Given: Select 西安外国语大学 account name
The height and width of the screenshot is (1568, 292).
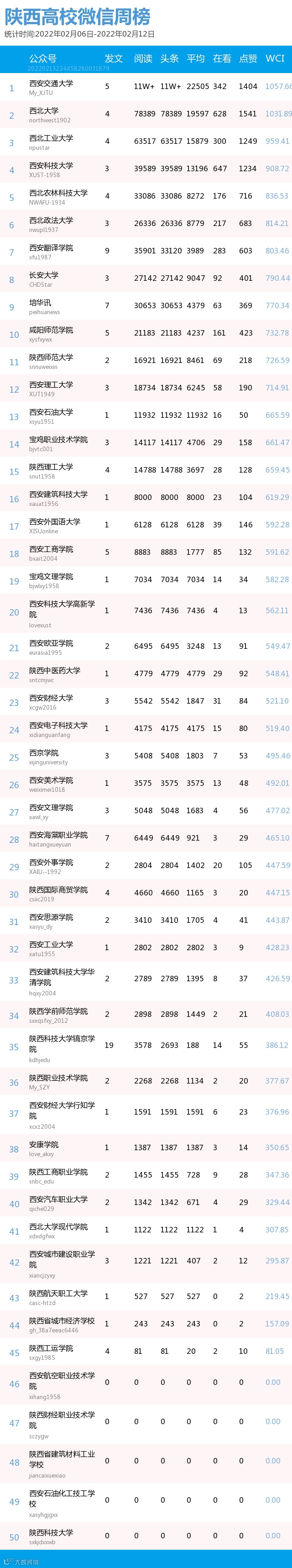Looking at the screenshot, I should (x=55, y=521).
